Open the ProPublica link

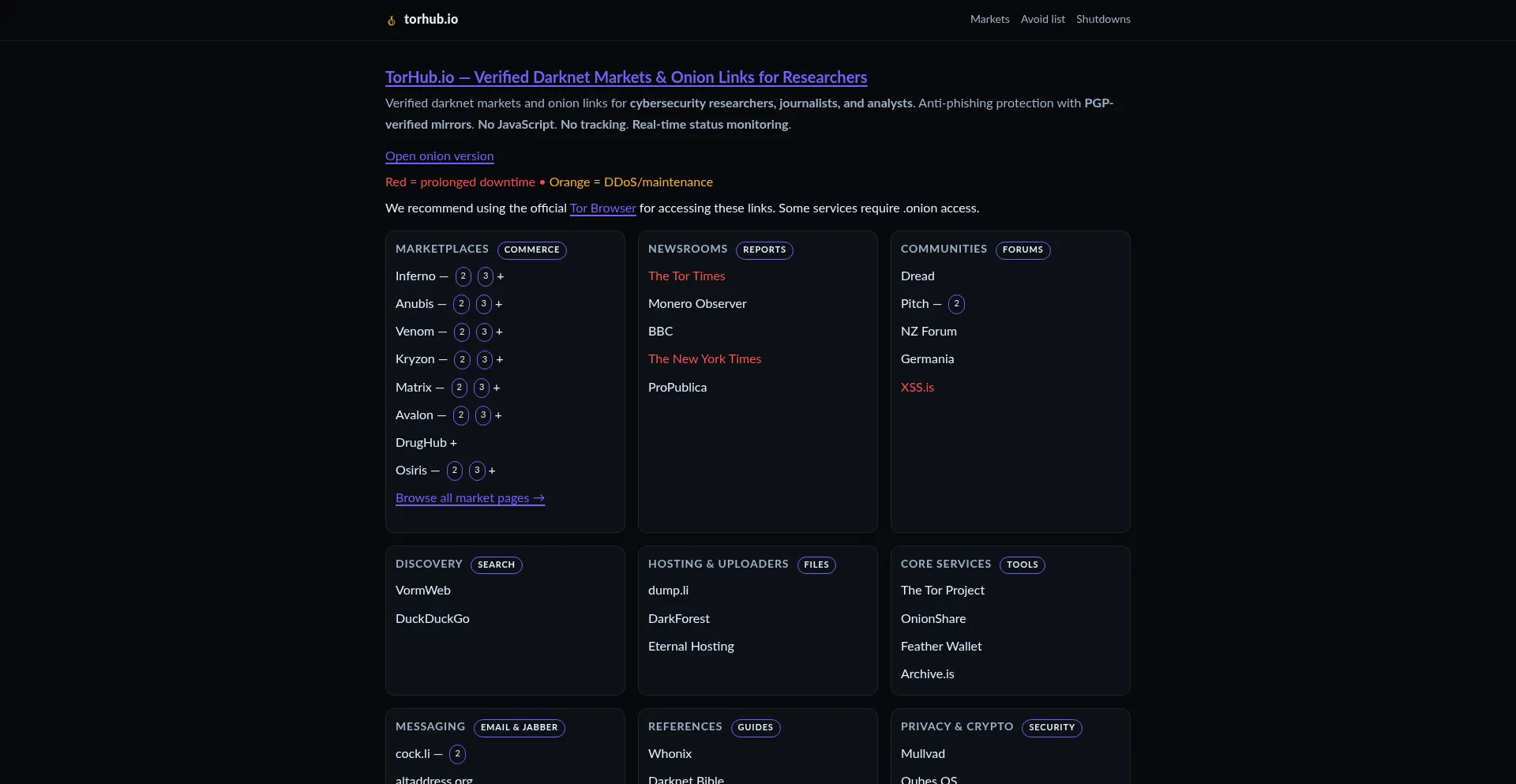pyautogui.click(x=677, y=388)
